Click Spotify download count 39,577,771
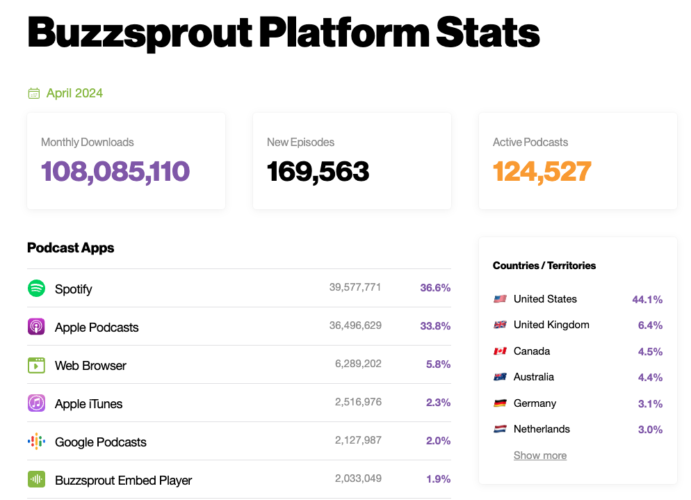691x500 pixels. (355, 287)
